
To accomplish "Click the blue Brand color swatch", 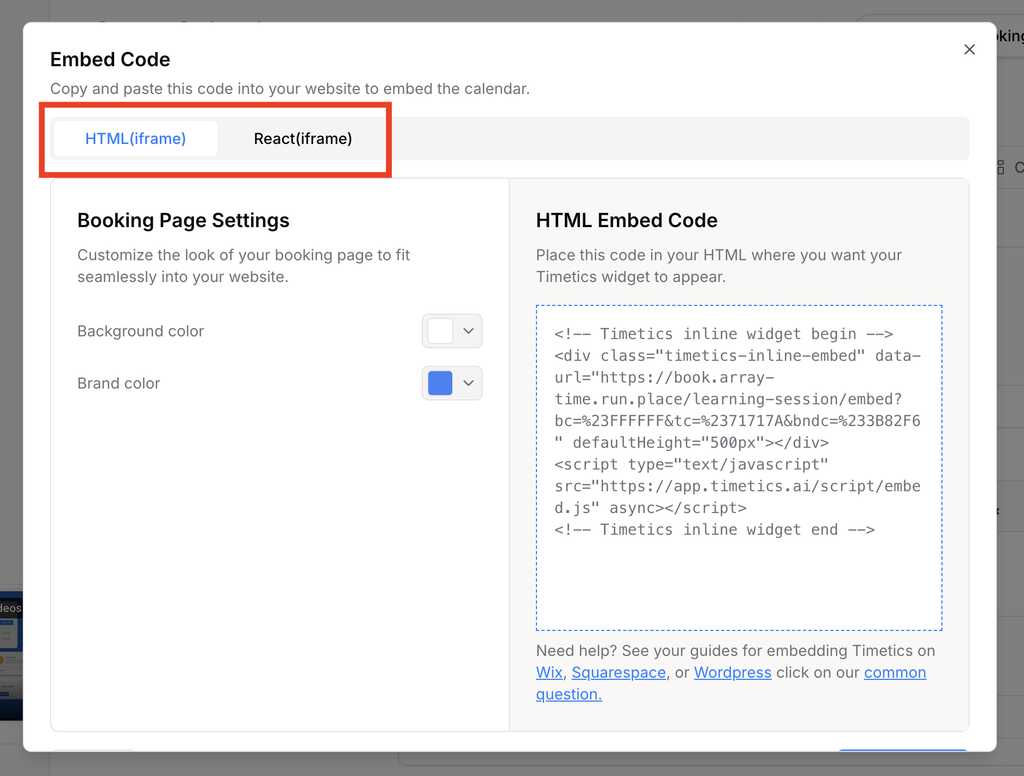I will pyautogui.click(x=440, y=383).
